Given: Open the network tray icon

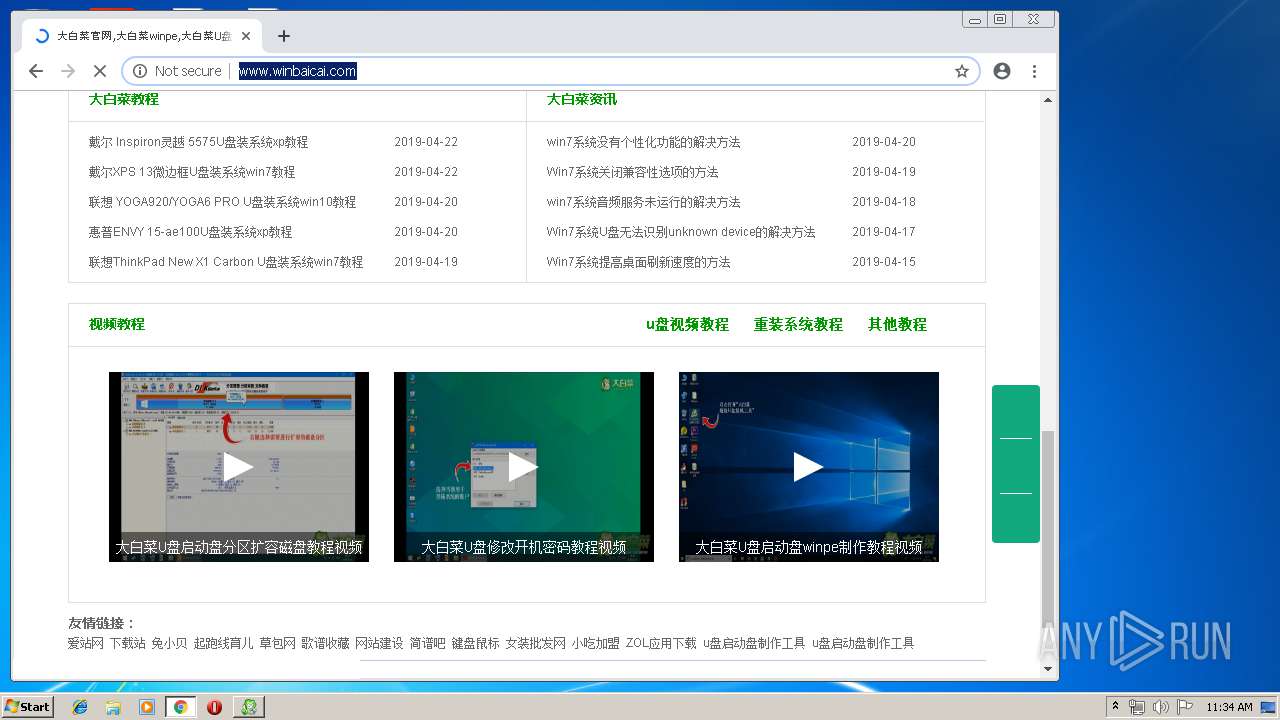Looking at the screenshot, I should pyautogui.click(x=1137, y=707).
